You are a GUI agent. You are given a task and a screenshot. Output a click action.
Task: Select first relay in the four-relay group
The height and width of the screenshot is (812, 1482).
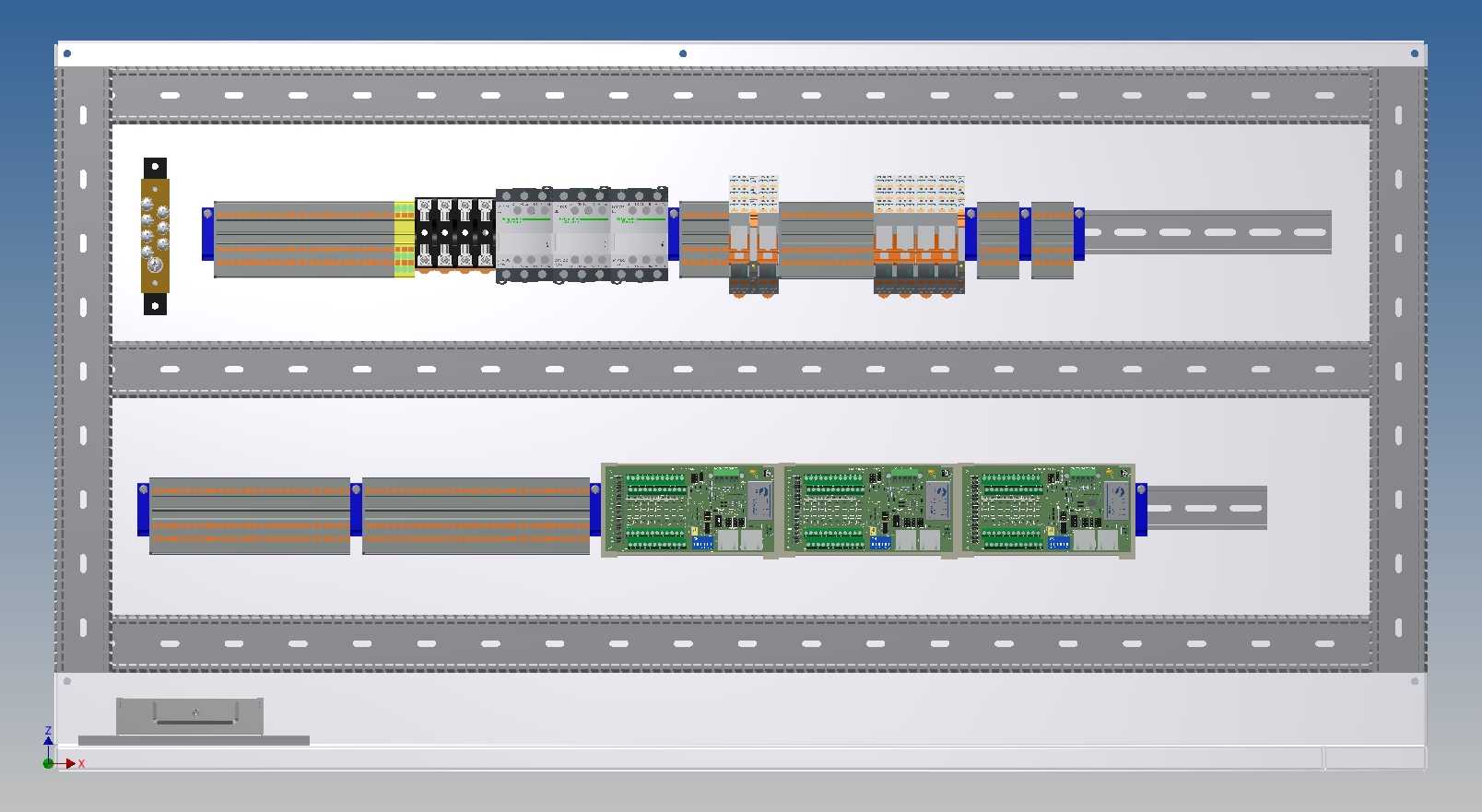click(885, 236)
